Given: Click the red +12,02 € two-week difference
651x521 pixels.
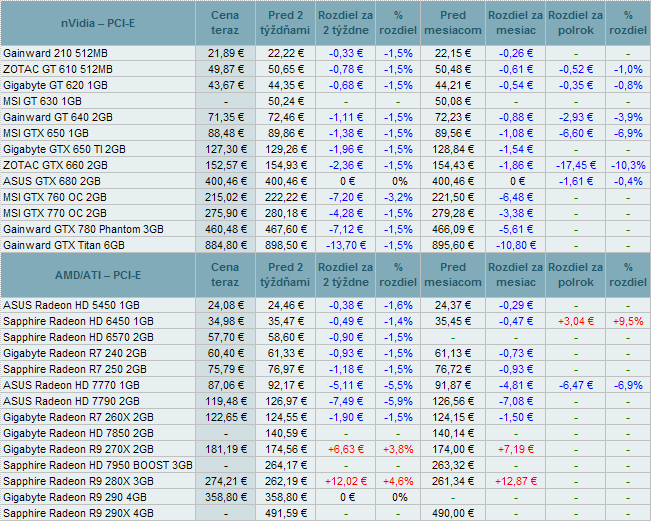Looking at the screenshot, I should (x=346, y=481).
